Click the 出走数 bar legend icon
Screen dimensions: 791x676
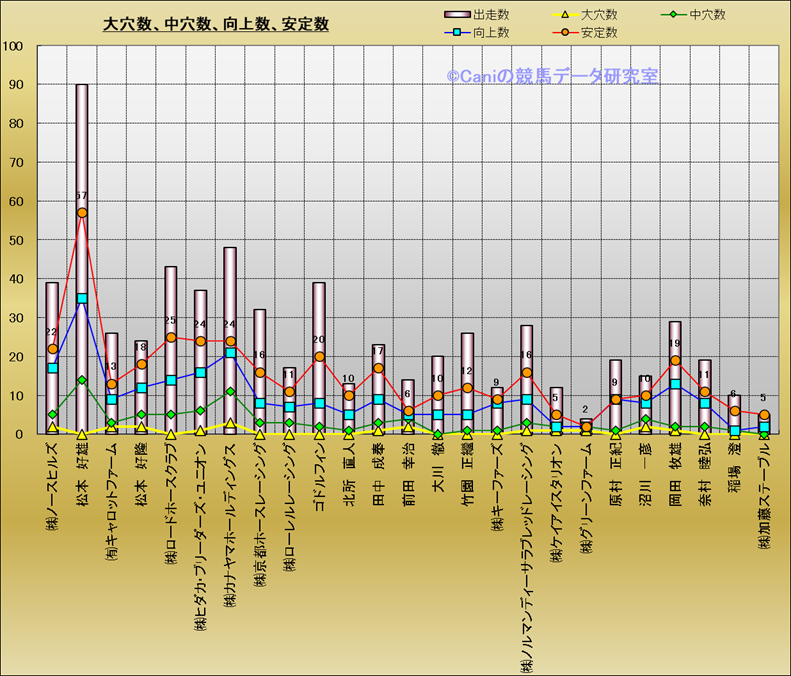(456, 15)
